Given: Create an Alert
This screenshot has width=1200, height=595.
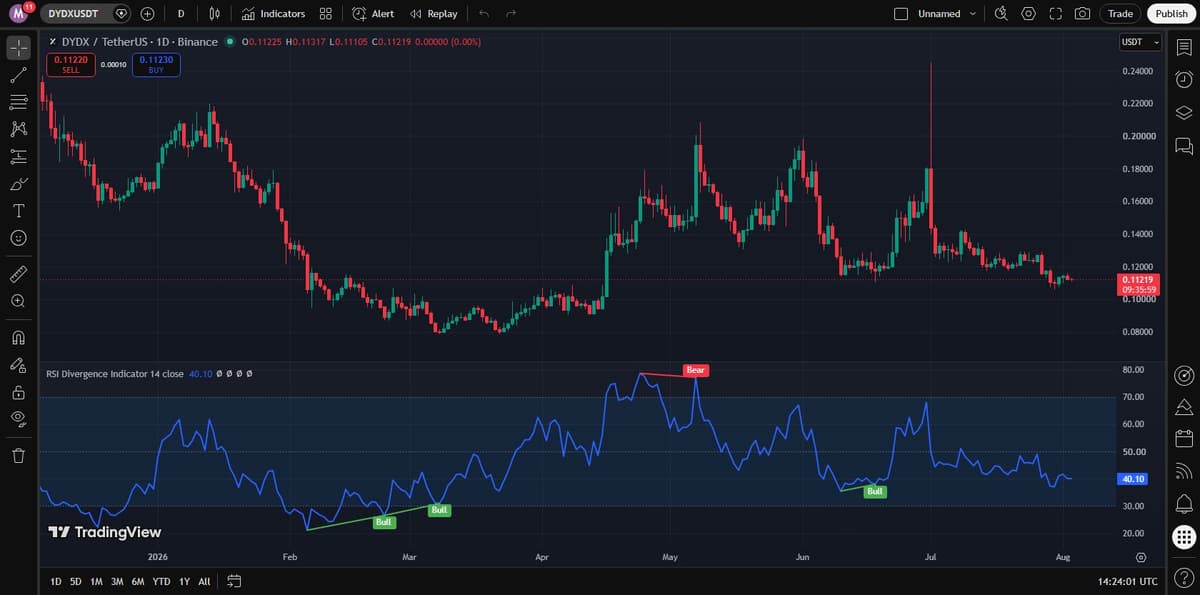Looking at the screenshot, I should pyautogui.click(x=373, y=14).
